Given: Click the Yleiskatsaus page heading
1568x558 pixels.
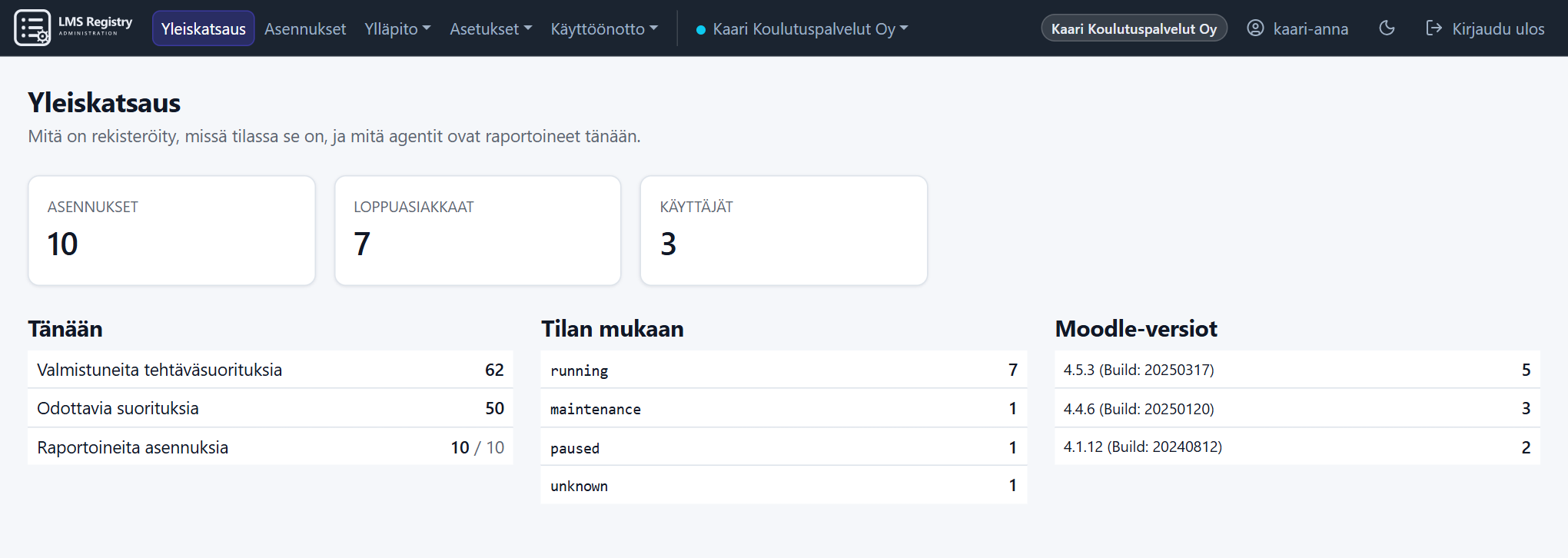Looking at the screenshot, I should pyautogui.click(x=105, y=103).
